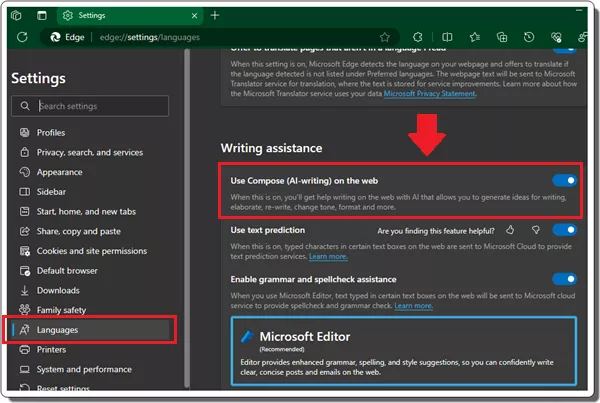Click the address bar URL edge://settings/languages
Viewport: 600px width, 403px height.
(150, 37)
